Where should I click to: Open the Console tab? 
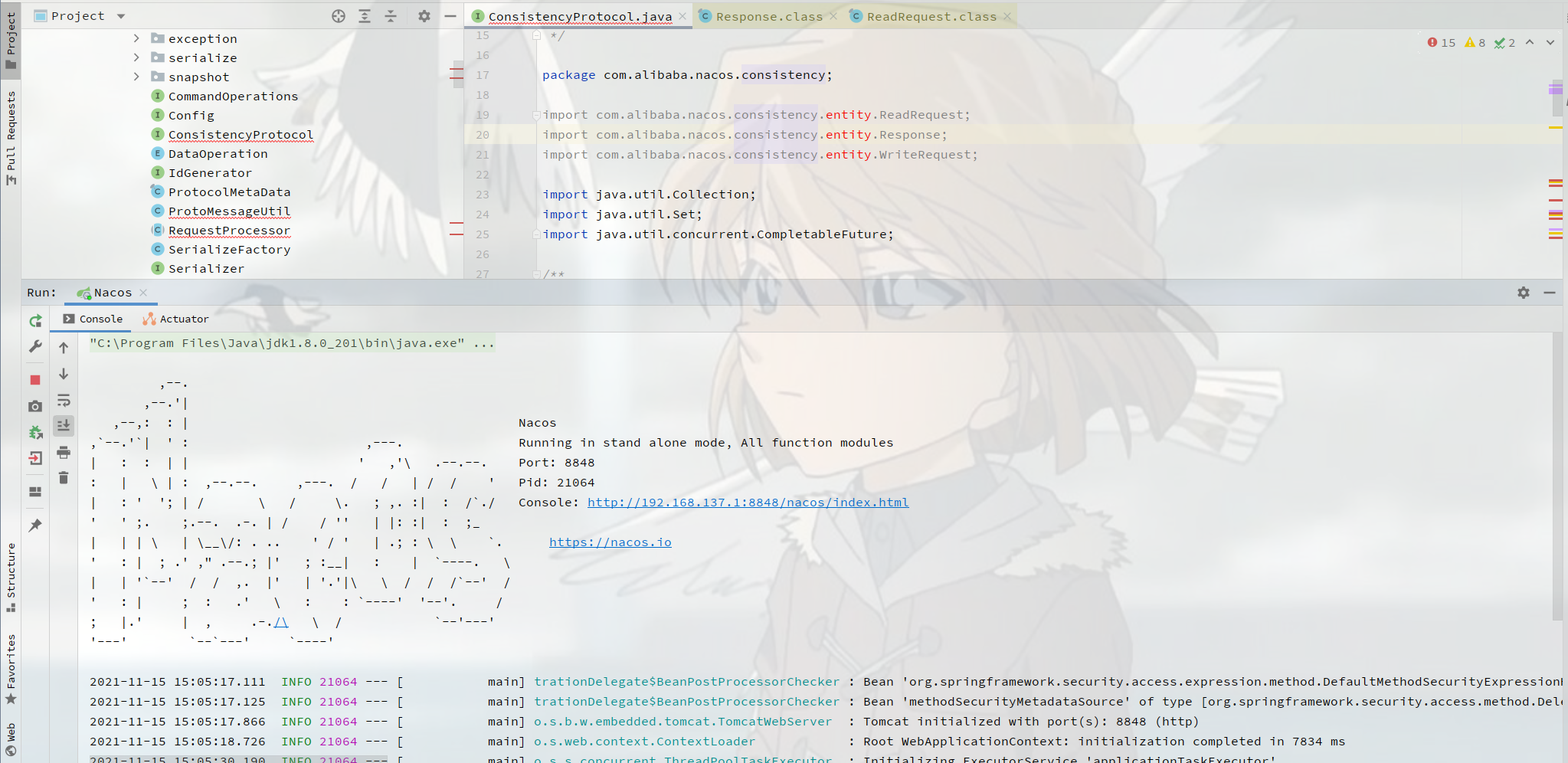pos(93,319)
